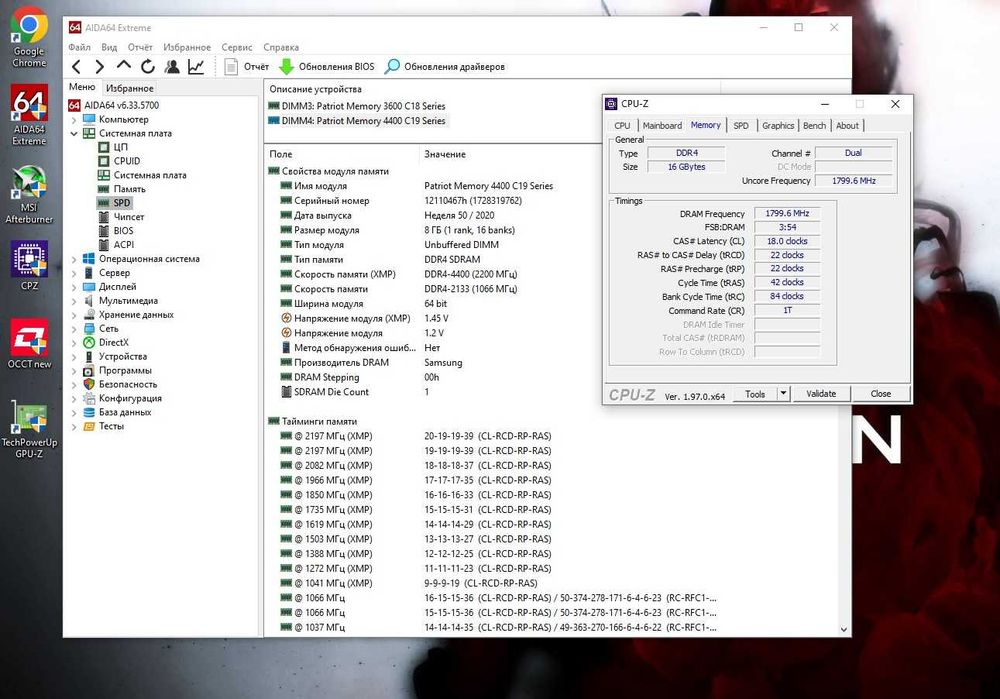Expand the Операционная система node
Viewport: 1000px width, 699px height.
(x=74, y=260)
